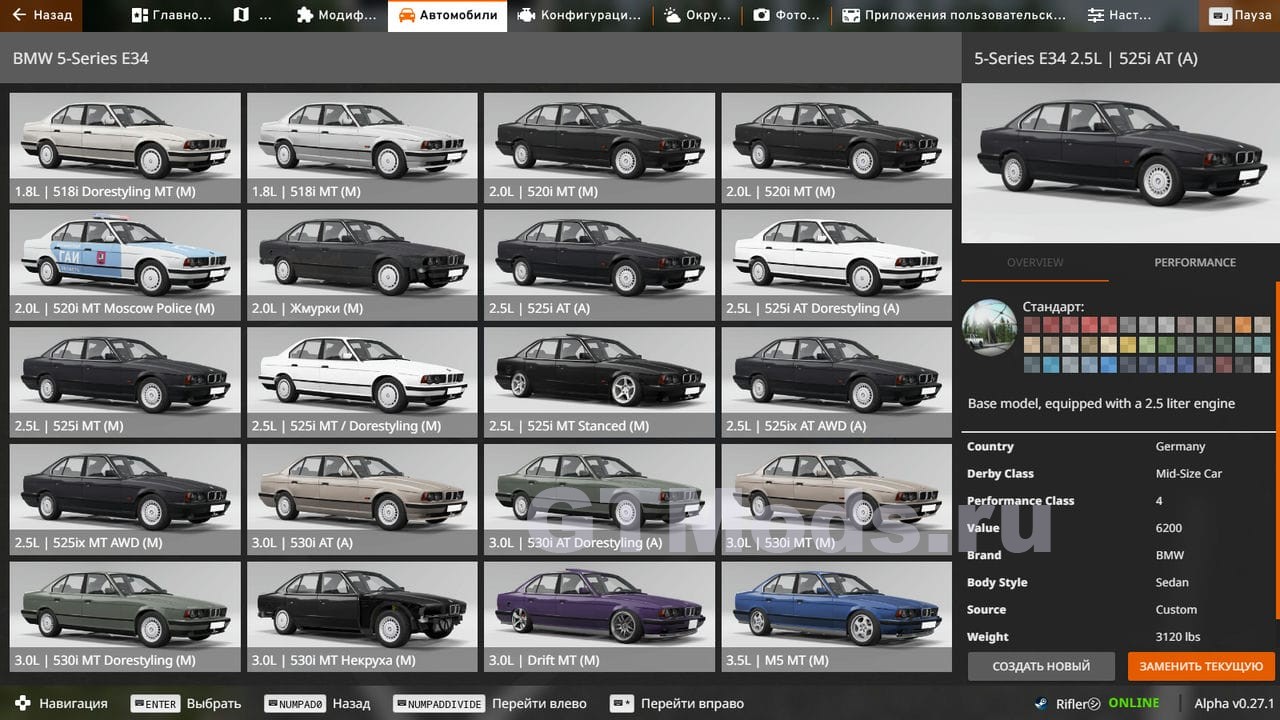Open Приложения пользовательского интерфейса tab
The height and width of the screenshot is (720, 1280).
(x=954, y=15)
